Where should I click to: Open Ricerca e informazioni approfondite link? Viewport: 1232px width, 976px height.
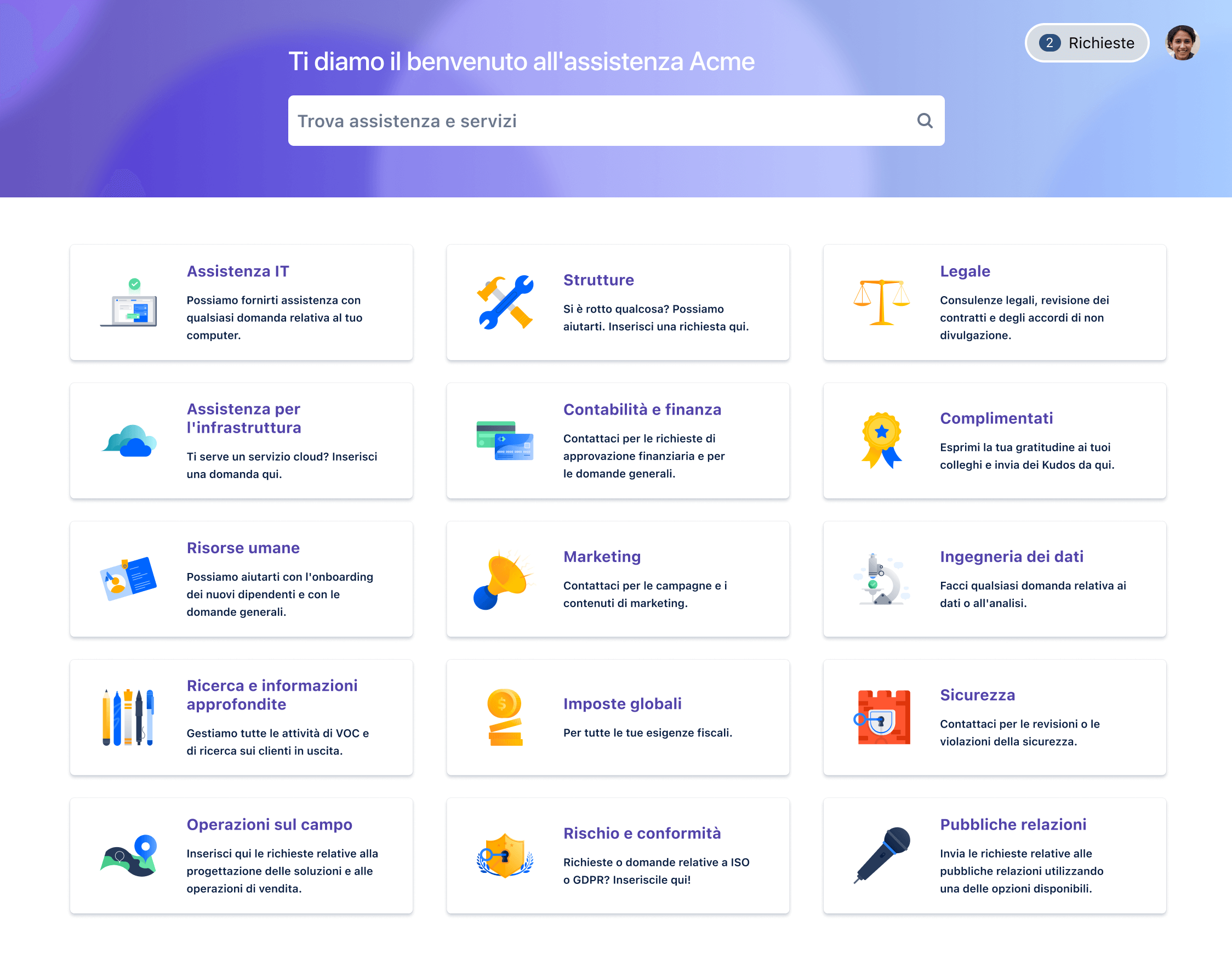point(272,694)
